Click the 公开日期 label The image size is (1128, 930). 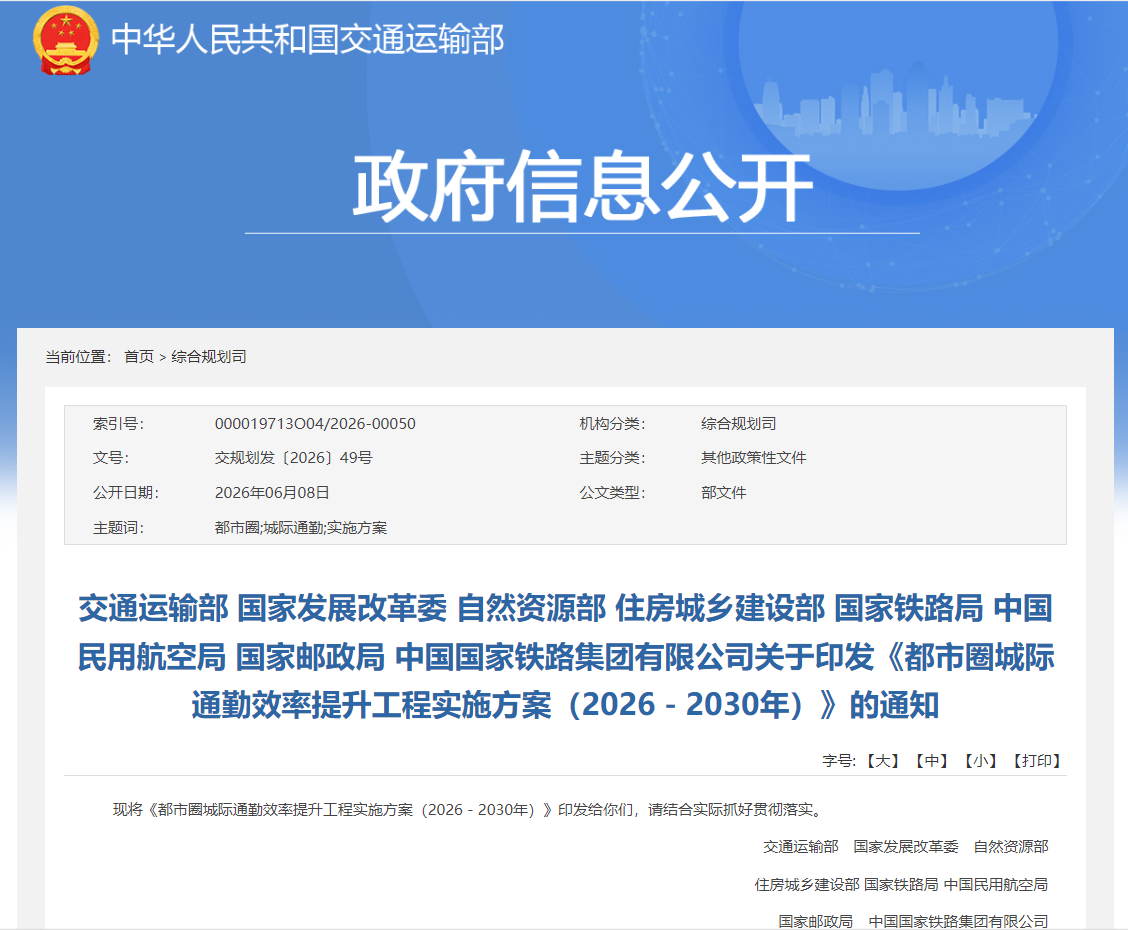pos(126,493)
